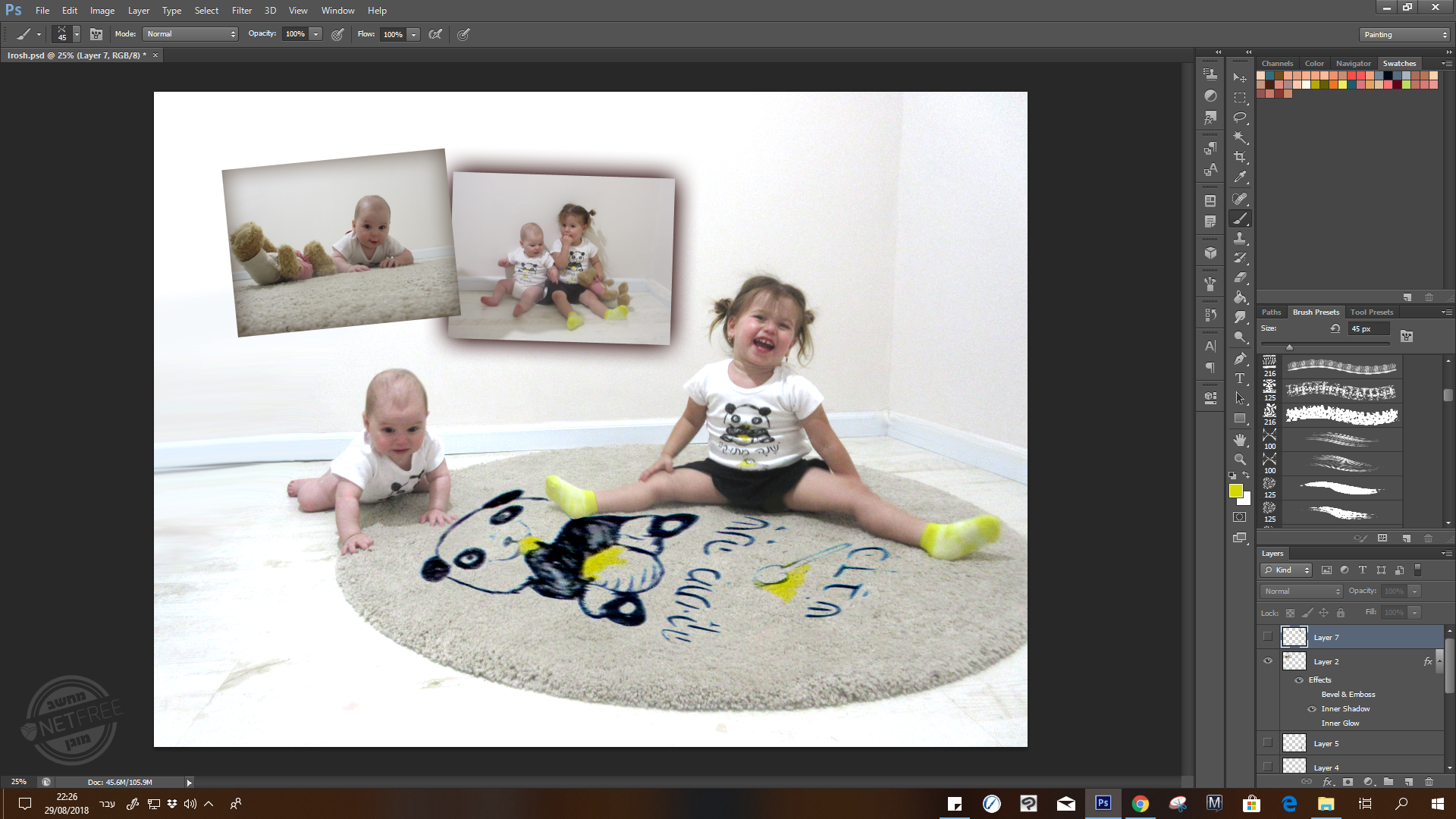The height and width of the screenshot is (819, 1456).
Task: Select the Lasso tool
Action: (x=1240, y=118)
